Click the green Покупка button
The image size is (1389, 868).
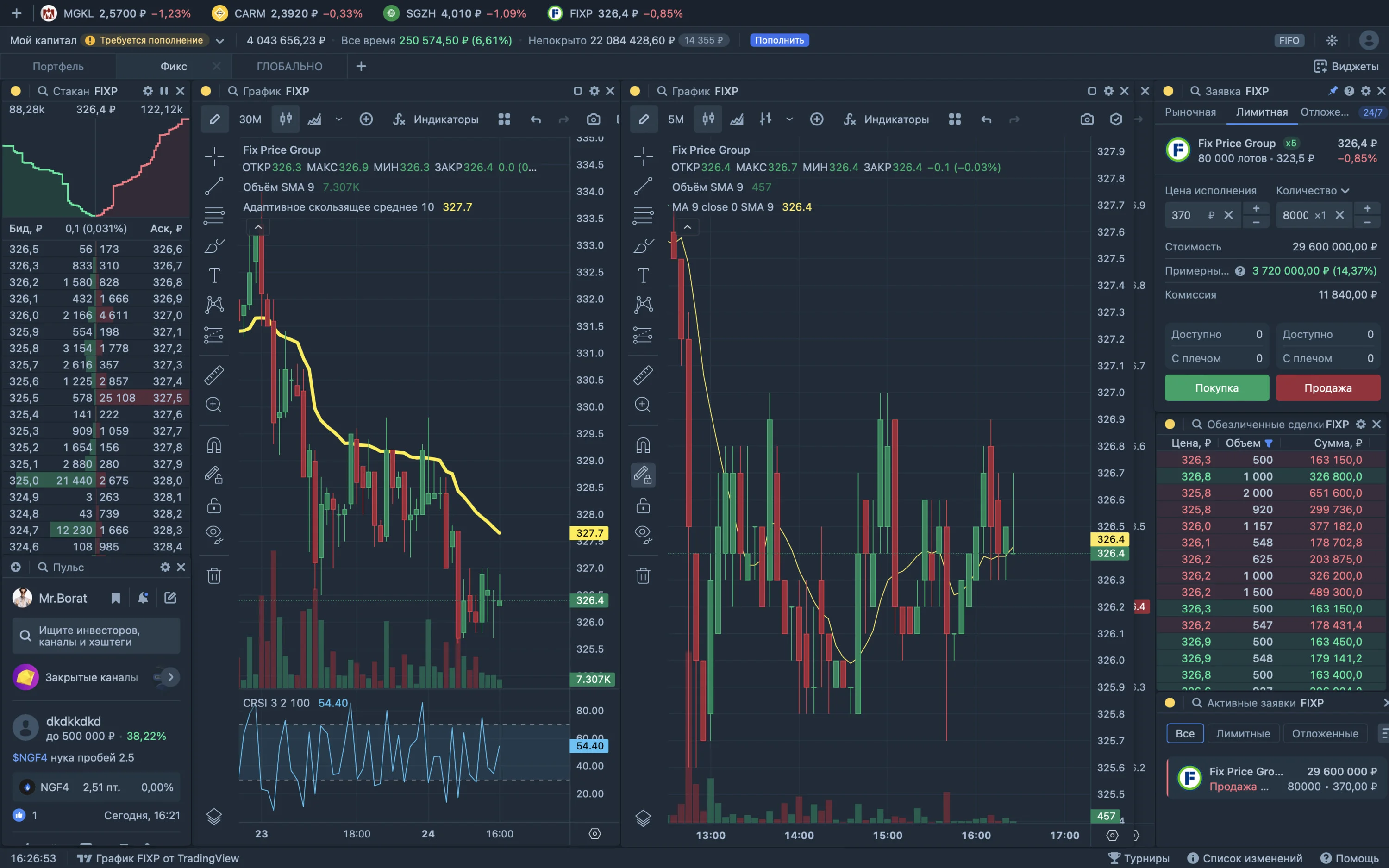[x=1217, y=388]
